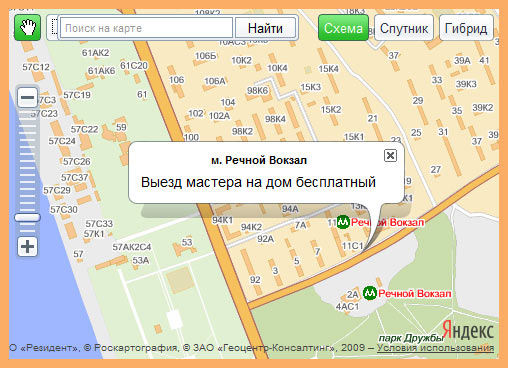Focus the "Поиск на карте" search field
Viewport: 508px width, 368px height.
[146, 28]
